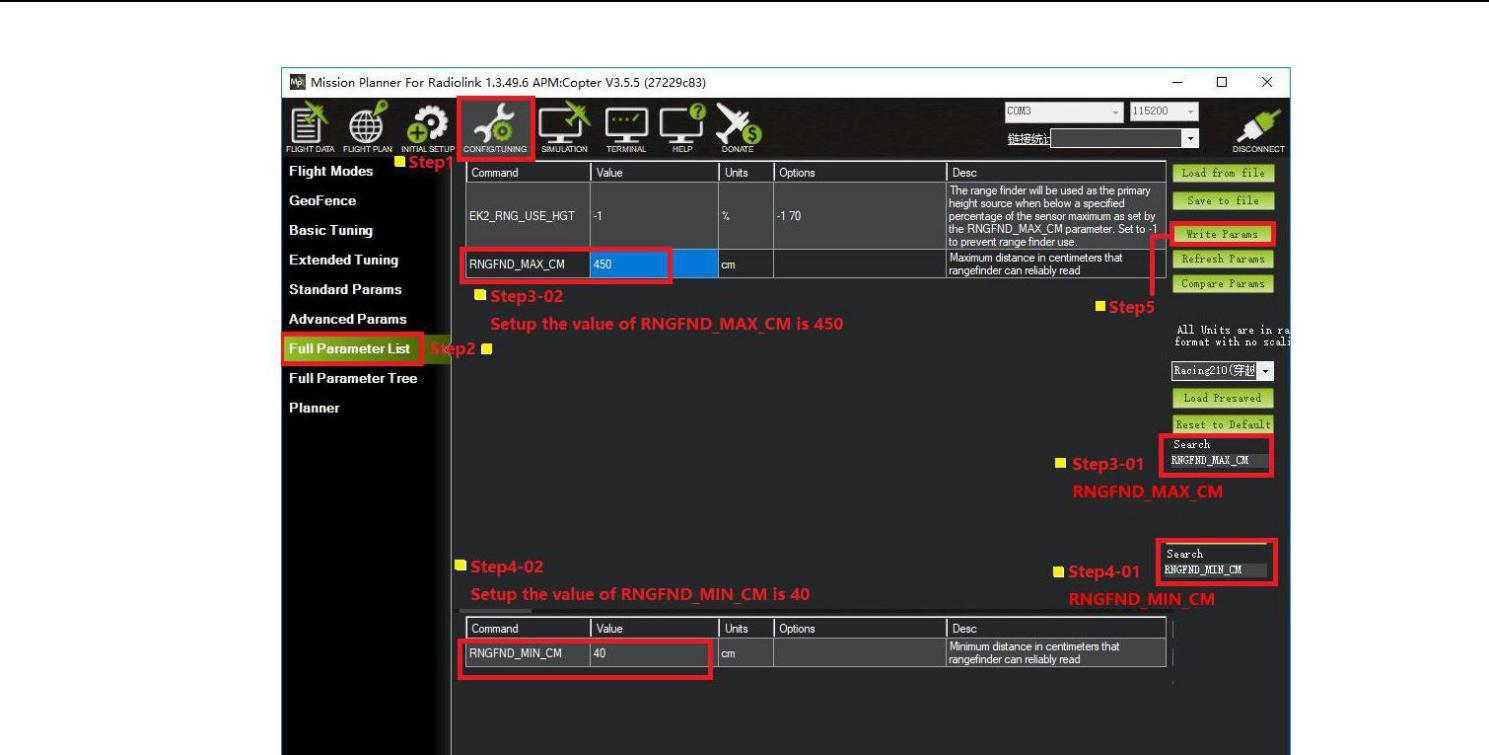Click the Load Presaved button
The height and width of the screenshot is (755, 1489).
1222,398
